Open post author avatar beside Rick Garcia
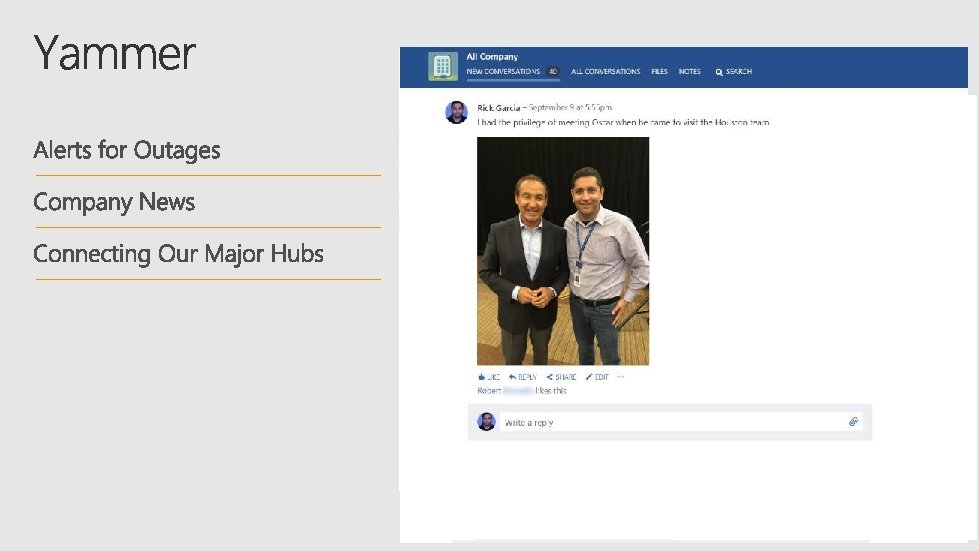The image size is (979, 551). click(456, 112)
